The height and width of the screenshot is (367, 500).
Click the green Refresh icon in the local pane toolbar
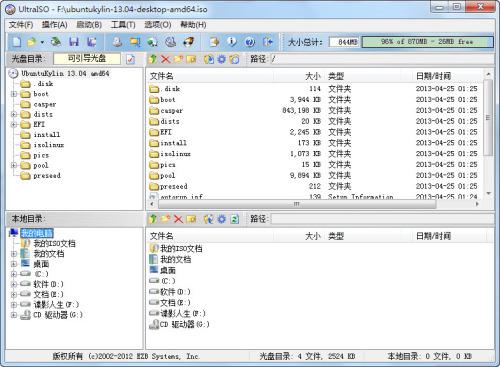click(x=234, y=219)
